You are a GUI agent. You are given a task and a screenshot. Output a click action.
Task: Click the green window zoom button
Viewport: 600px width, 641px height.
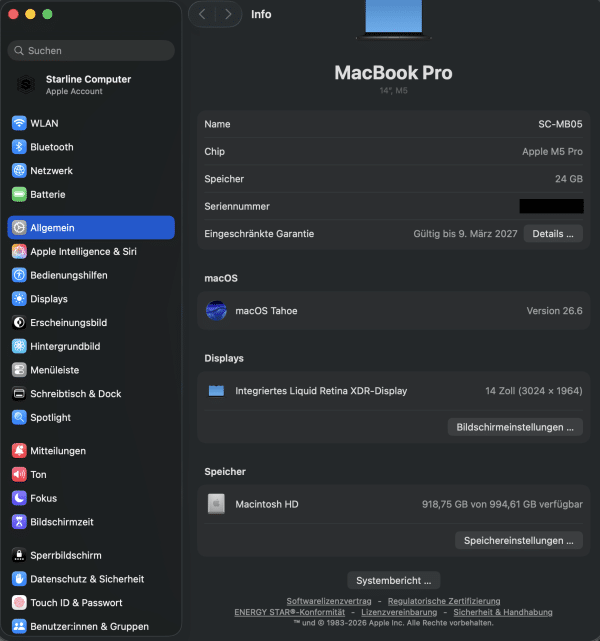pos(47,14)
